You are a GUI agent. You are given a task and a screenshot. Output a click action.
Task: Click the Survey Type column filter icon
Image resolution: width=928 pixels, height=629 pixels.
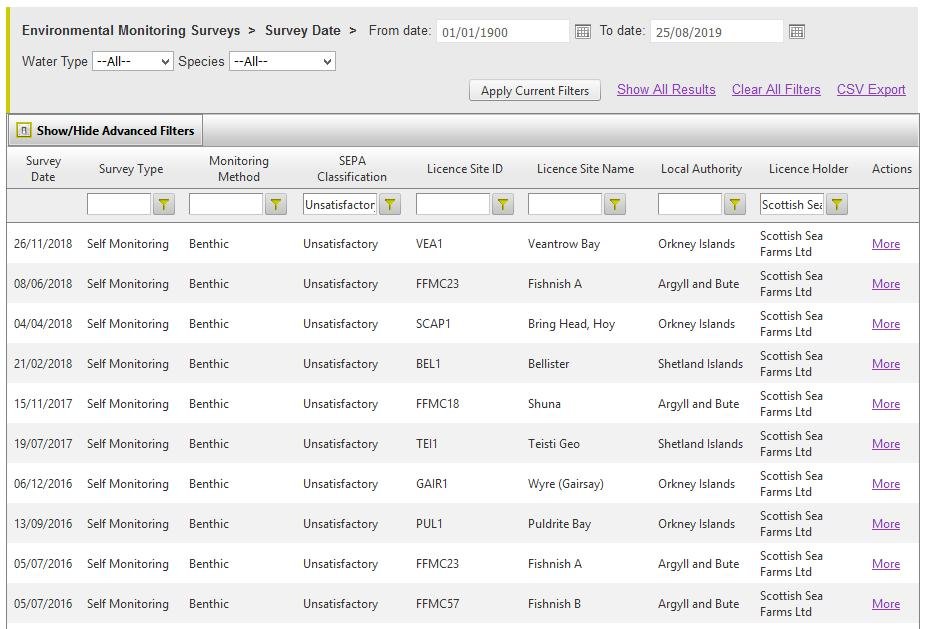(x=164, y=205)
